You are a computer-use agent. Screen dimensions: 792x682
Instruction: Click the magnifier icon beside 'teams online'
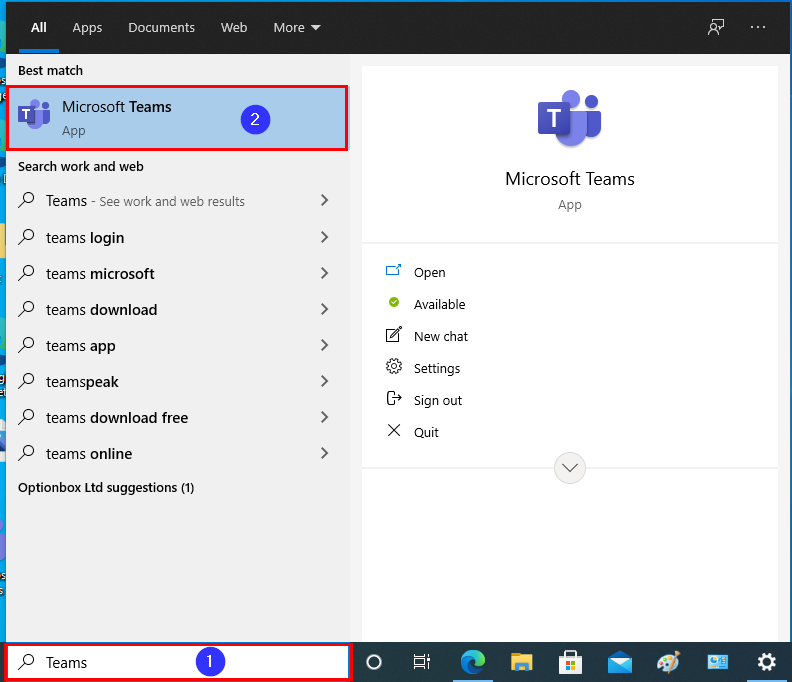coord(26,453)
